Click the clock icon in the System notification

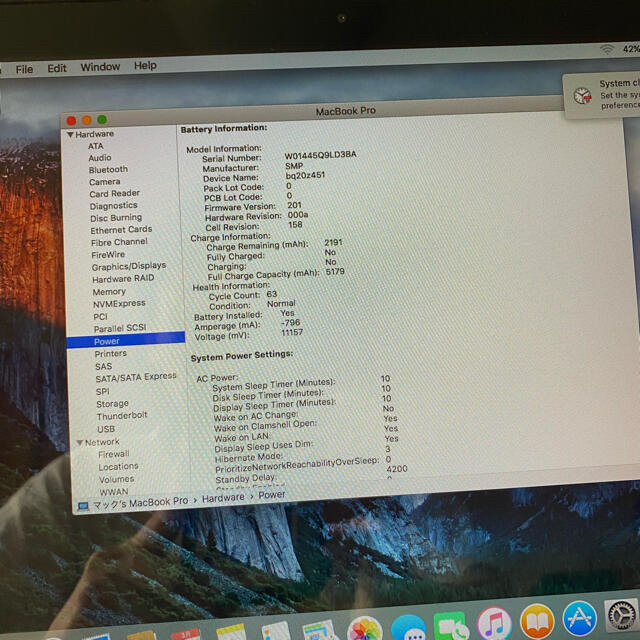coord(582,96)
